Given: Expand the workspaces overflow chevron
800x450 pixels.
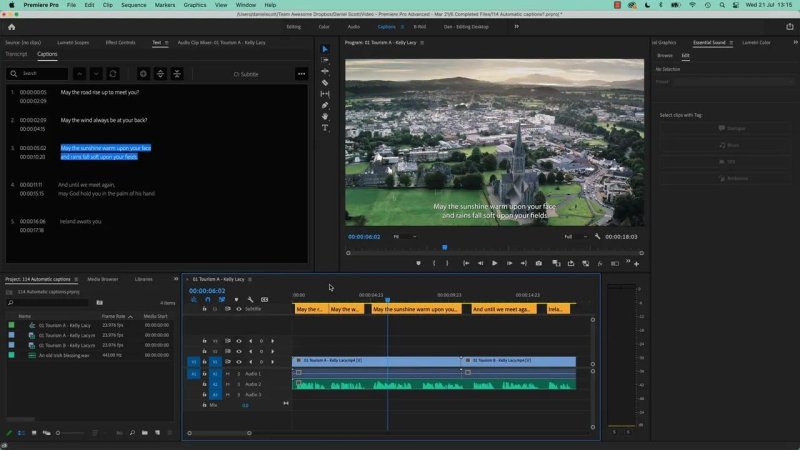Looking at the screenshot, I should point(516,27).
